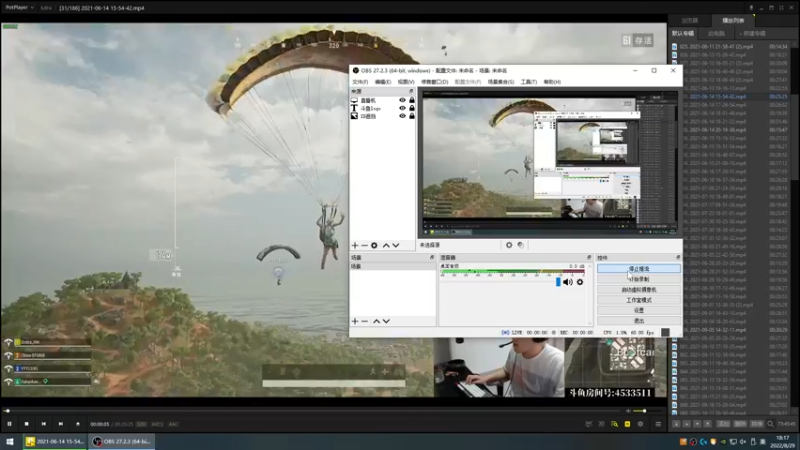The height and width of the screenshot is (450, 800).
Task: Select playlist file 2021-06-14 15-54-42.mp4
Action: pyautogui.click(x=730, y=96)
